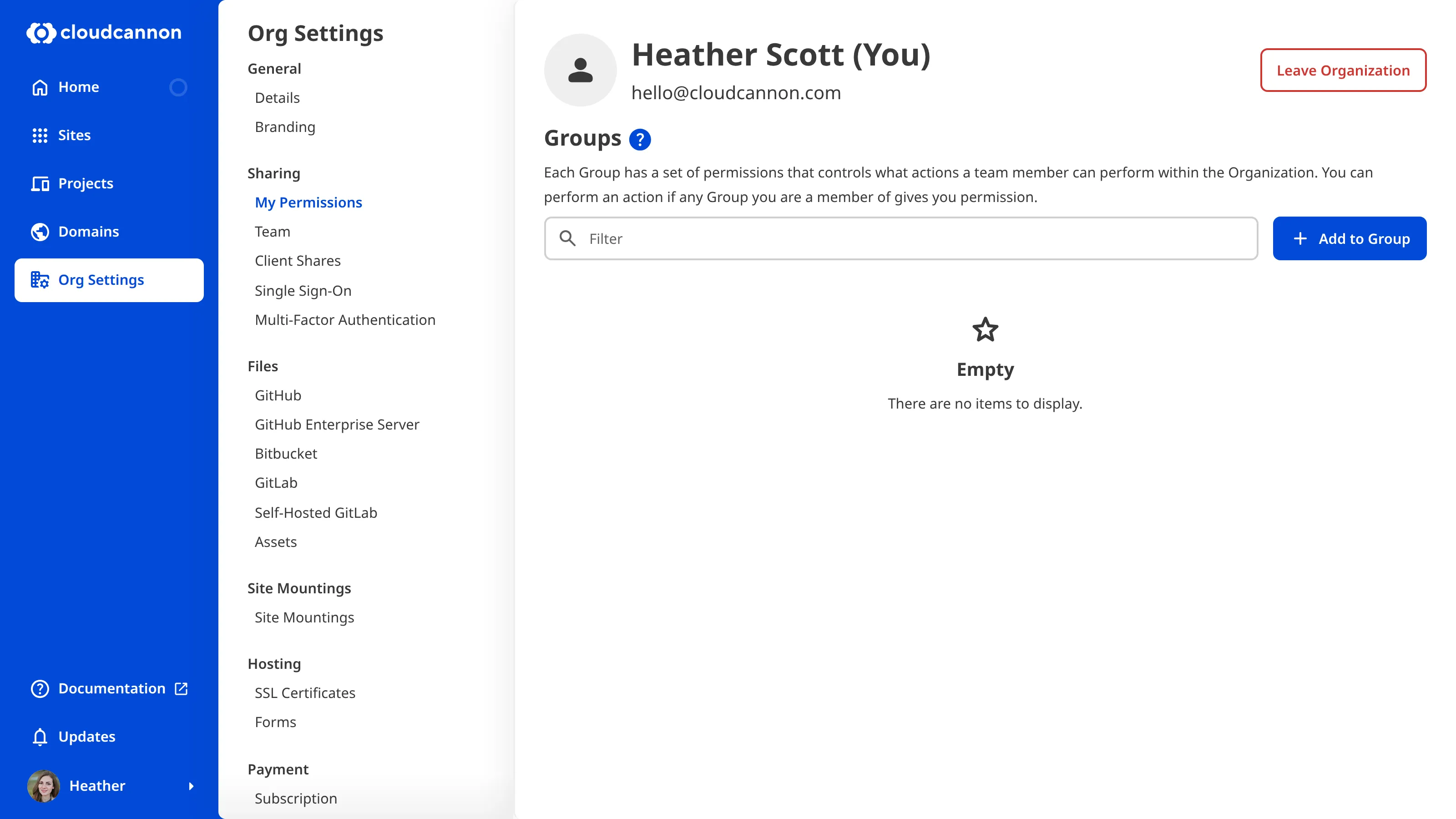Click the Projects devices icon
Viewport: 1456px width, 819px height.
click(40, 183)
